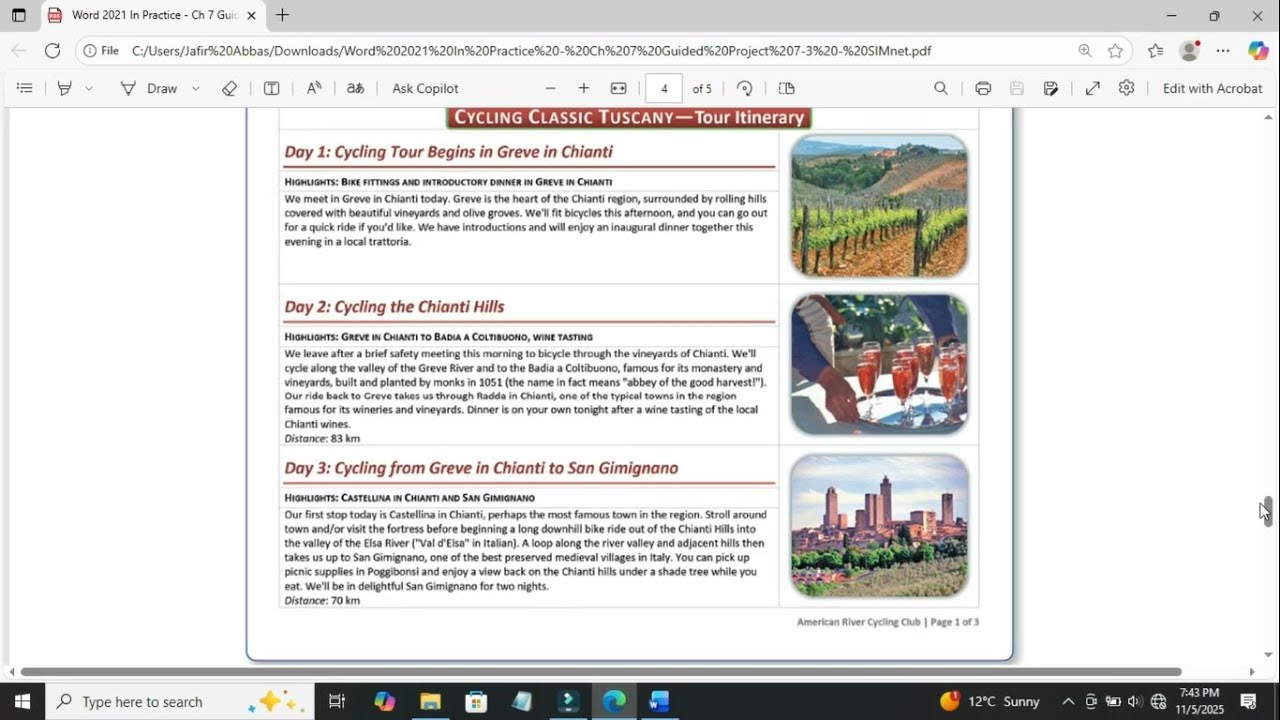1280x720 pixels.
Task: Open Tab actions menu icon
Action: 18,15
